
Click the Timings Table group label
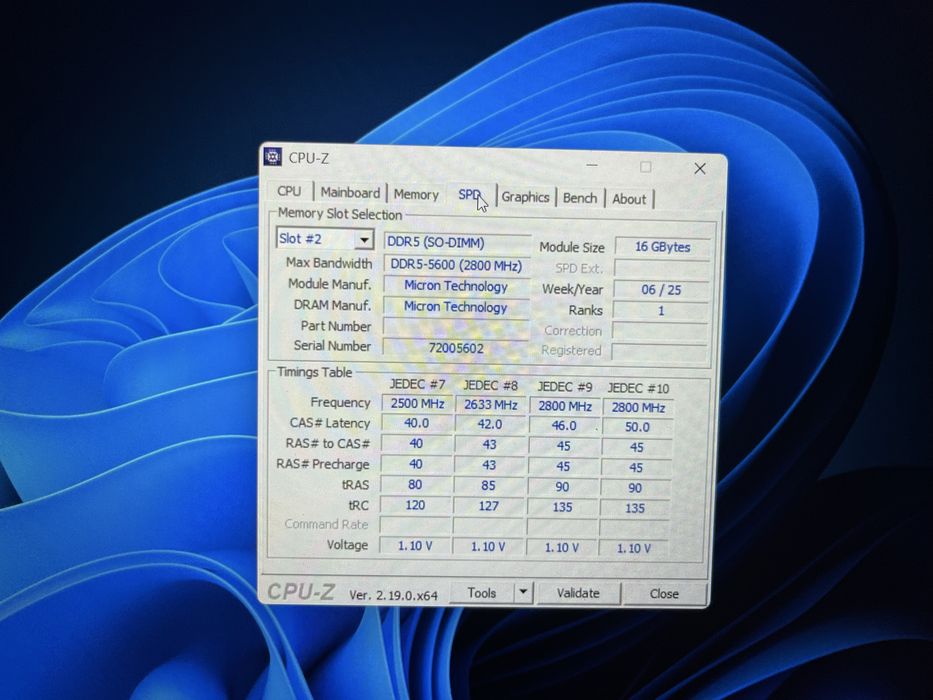click(314, 372)
